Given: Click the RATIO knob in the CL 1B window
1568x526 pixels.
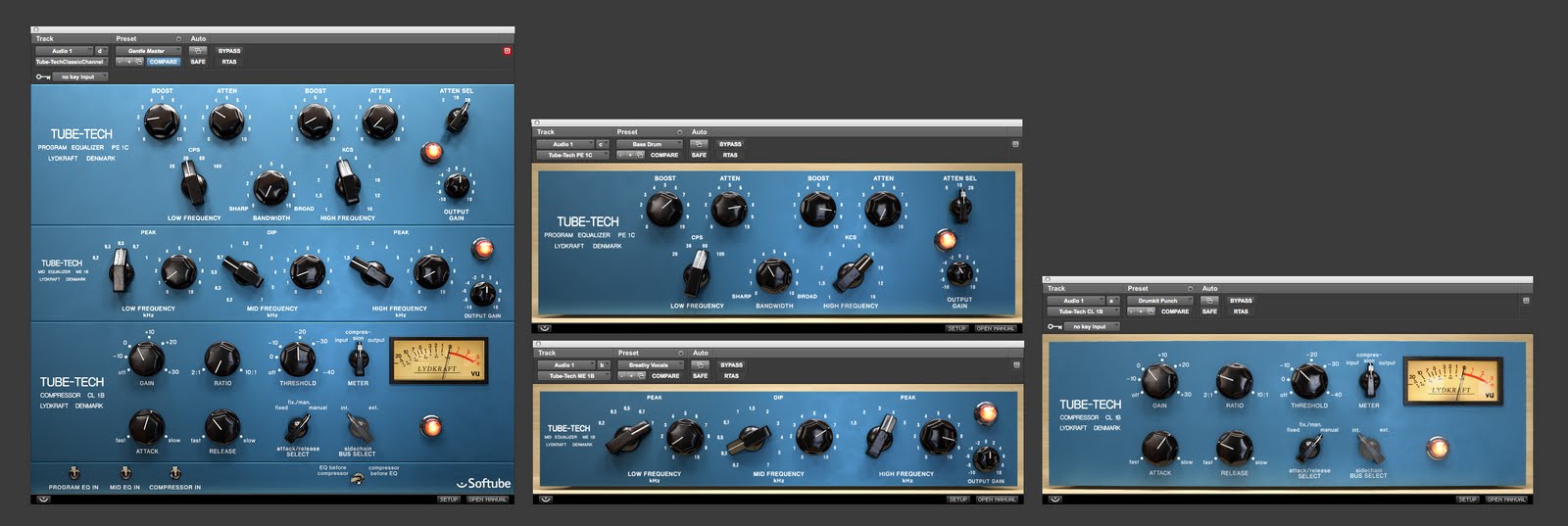Looking at the screenshot, I should pos(1234,383).
